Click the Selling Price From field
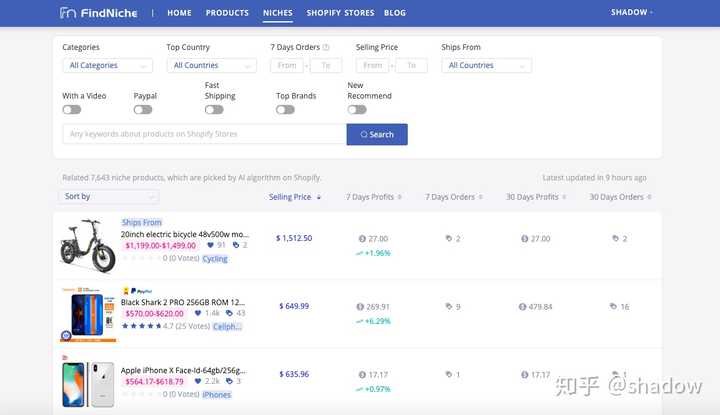720x415 pixels. (x=372, y=66)
